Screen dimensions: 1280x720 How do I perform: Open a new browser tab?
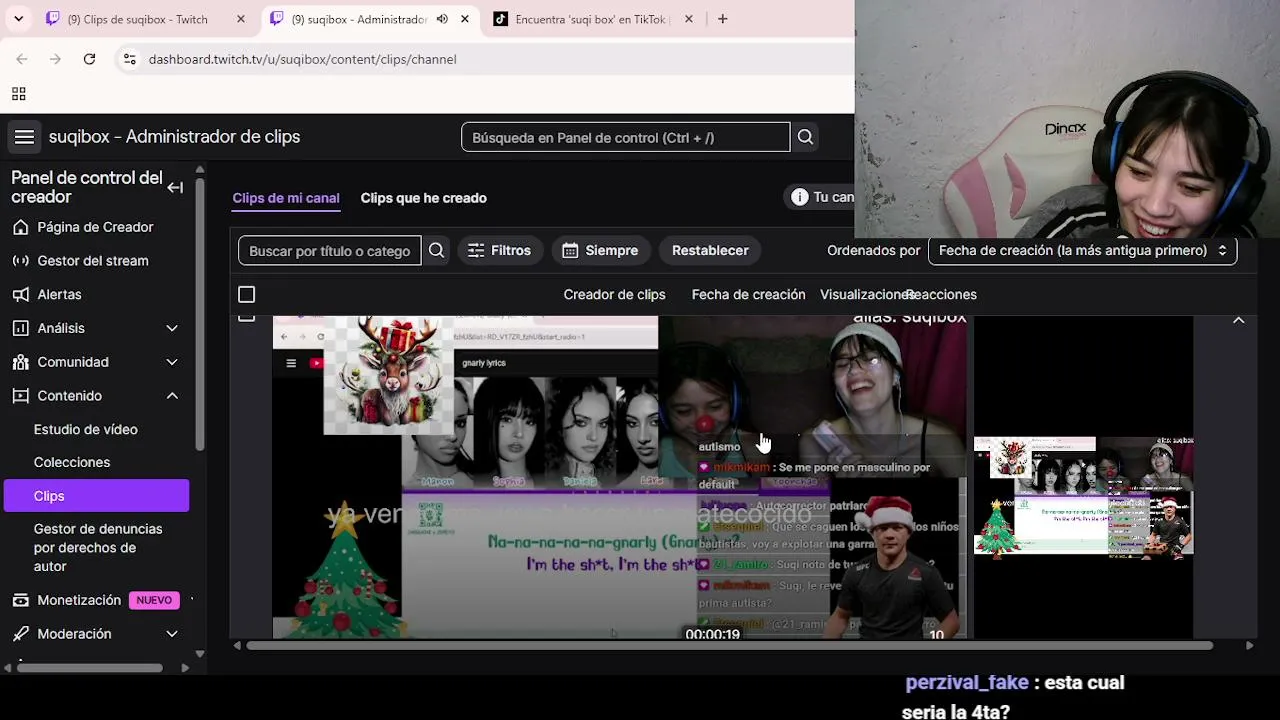(722, 19)
